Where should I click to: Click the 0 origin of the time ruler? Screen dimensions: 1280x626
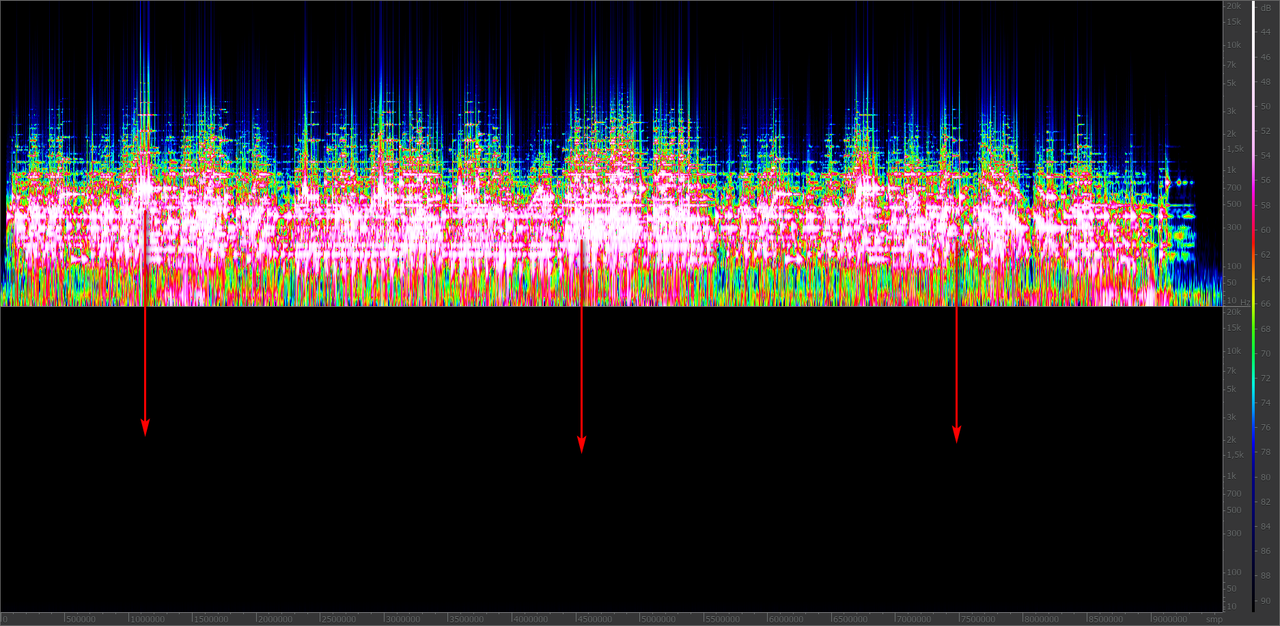5,619
